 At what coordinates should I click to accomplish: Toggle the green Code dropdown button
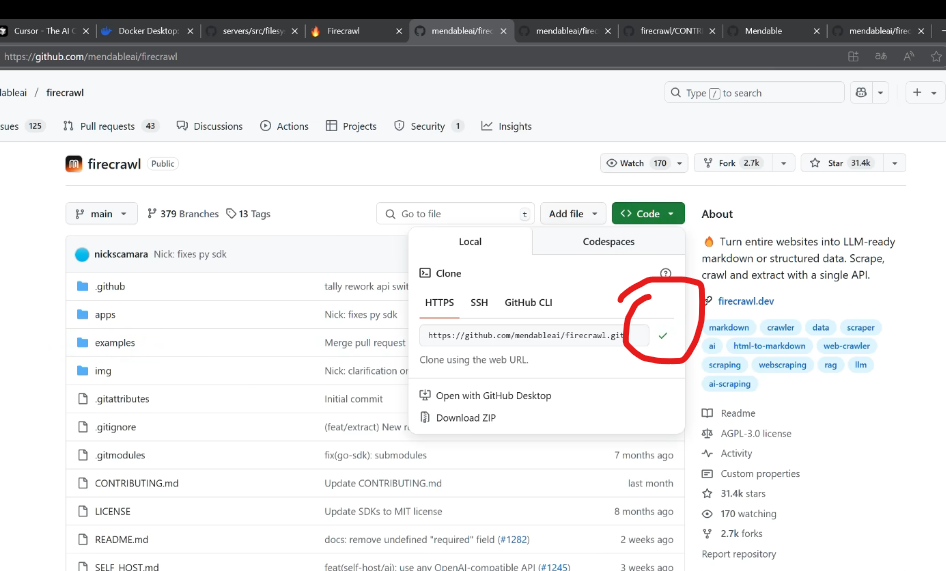(x=648, y=214)
